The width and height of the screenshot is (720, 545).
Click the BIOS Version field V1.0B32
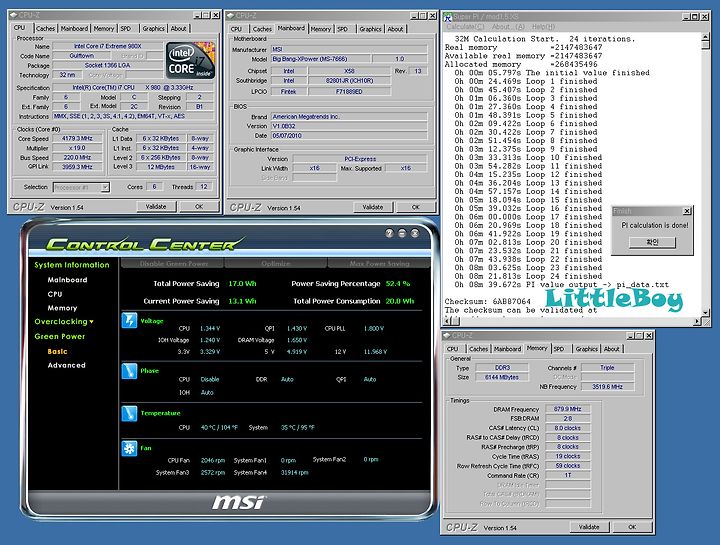(x=349, y=126)
